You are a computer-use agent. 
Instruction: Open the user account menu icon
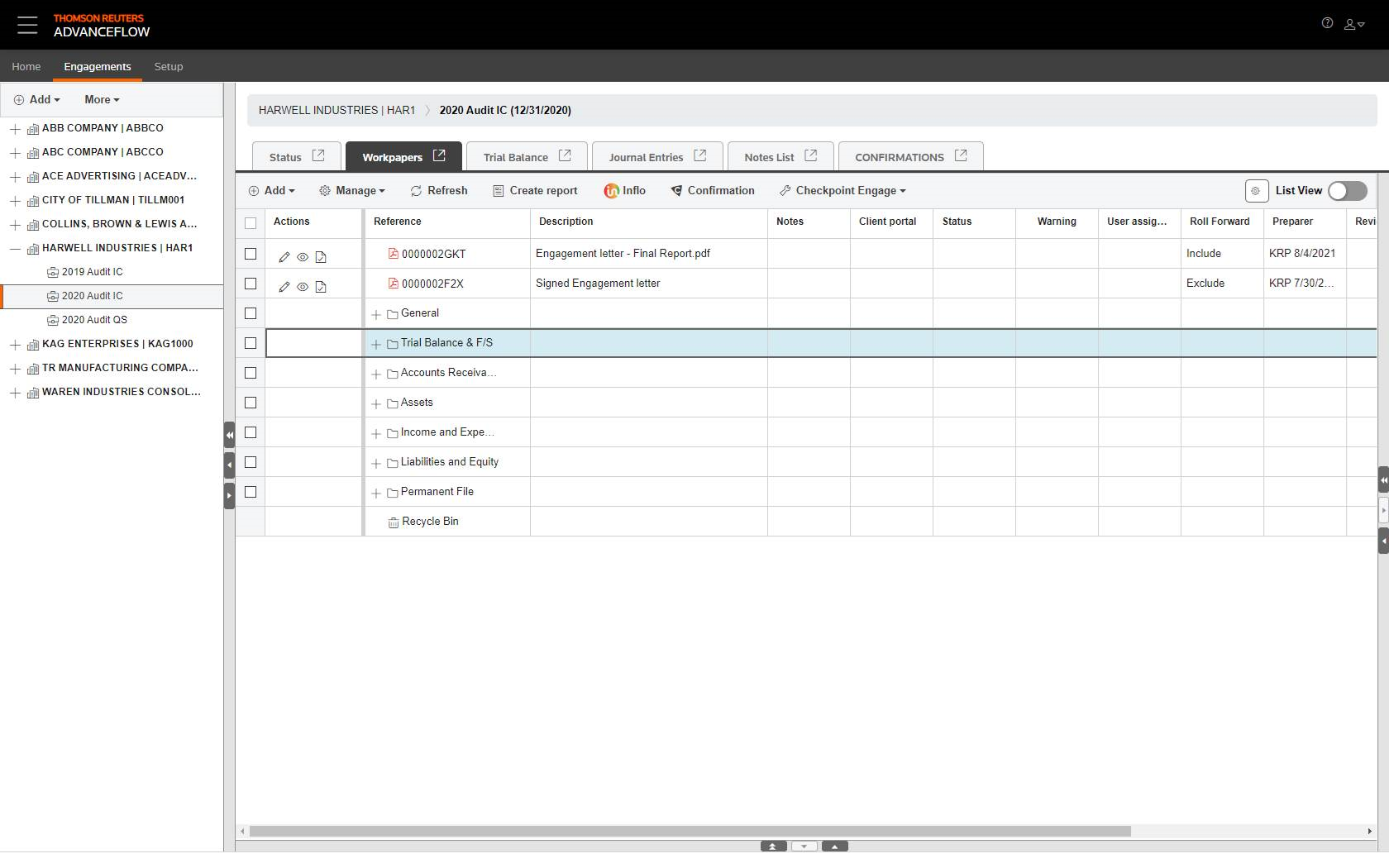pos(1353,25)
